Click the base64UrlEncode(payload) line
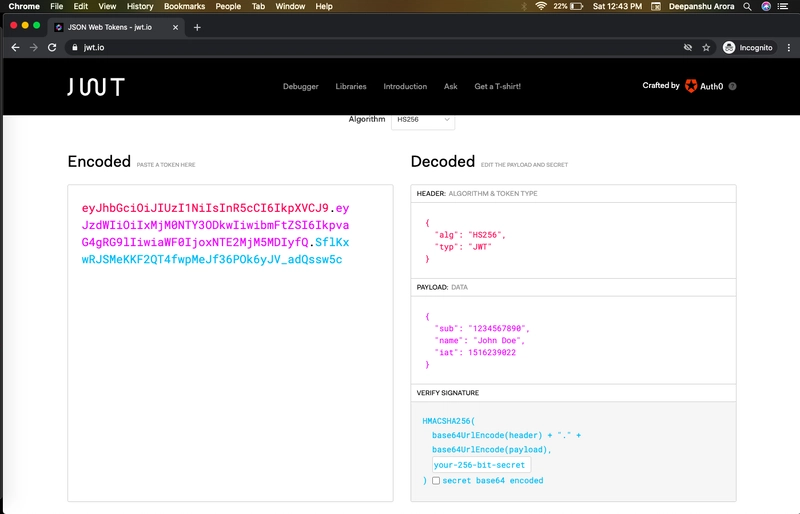Image resolution: width=800 pixels, height=514 pixels. click(492, 450)
